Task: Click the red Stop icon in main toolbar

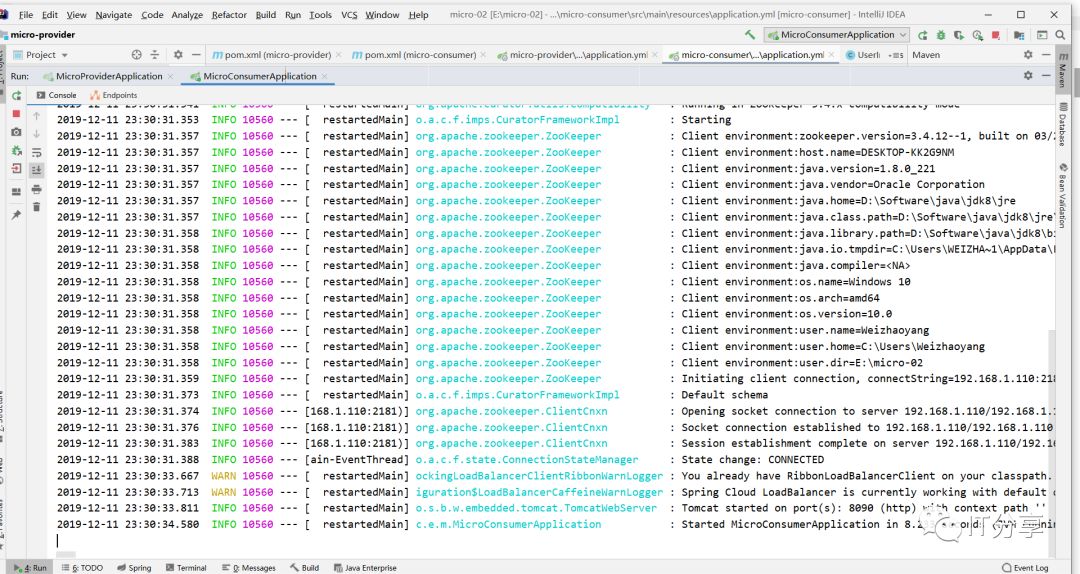Action: tap(996, 34)
